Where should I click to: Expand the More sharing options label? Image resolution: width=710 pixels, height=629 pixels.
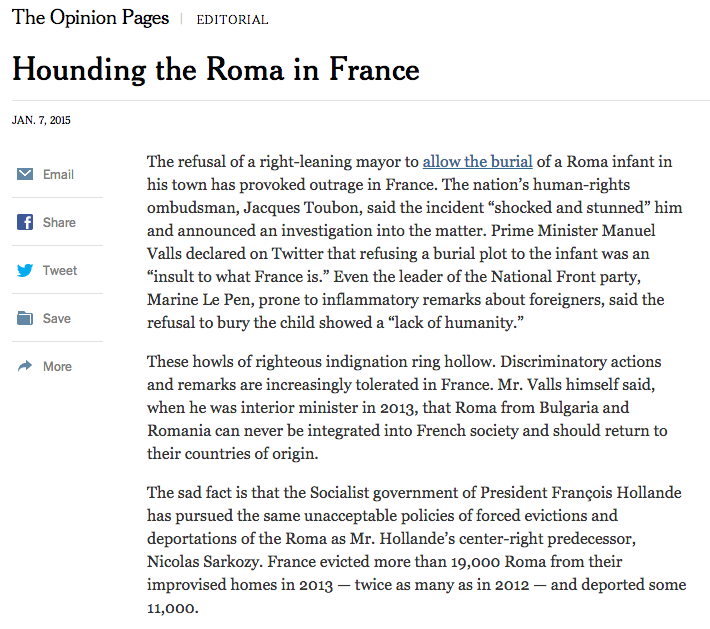(x=57, y=366)
